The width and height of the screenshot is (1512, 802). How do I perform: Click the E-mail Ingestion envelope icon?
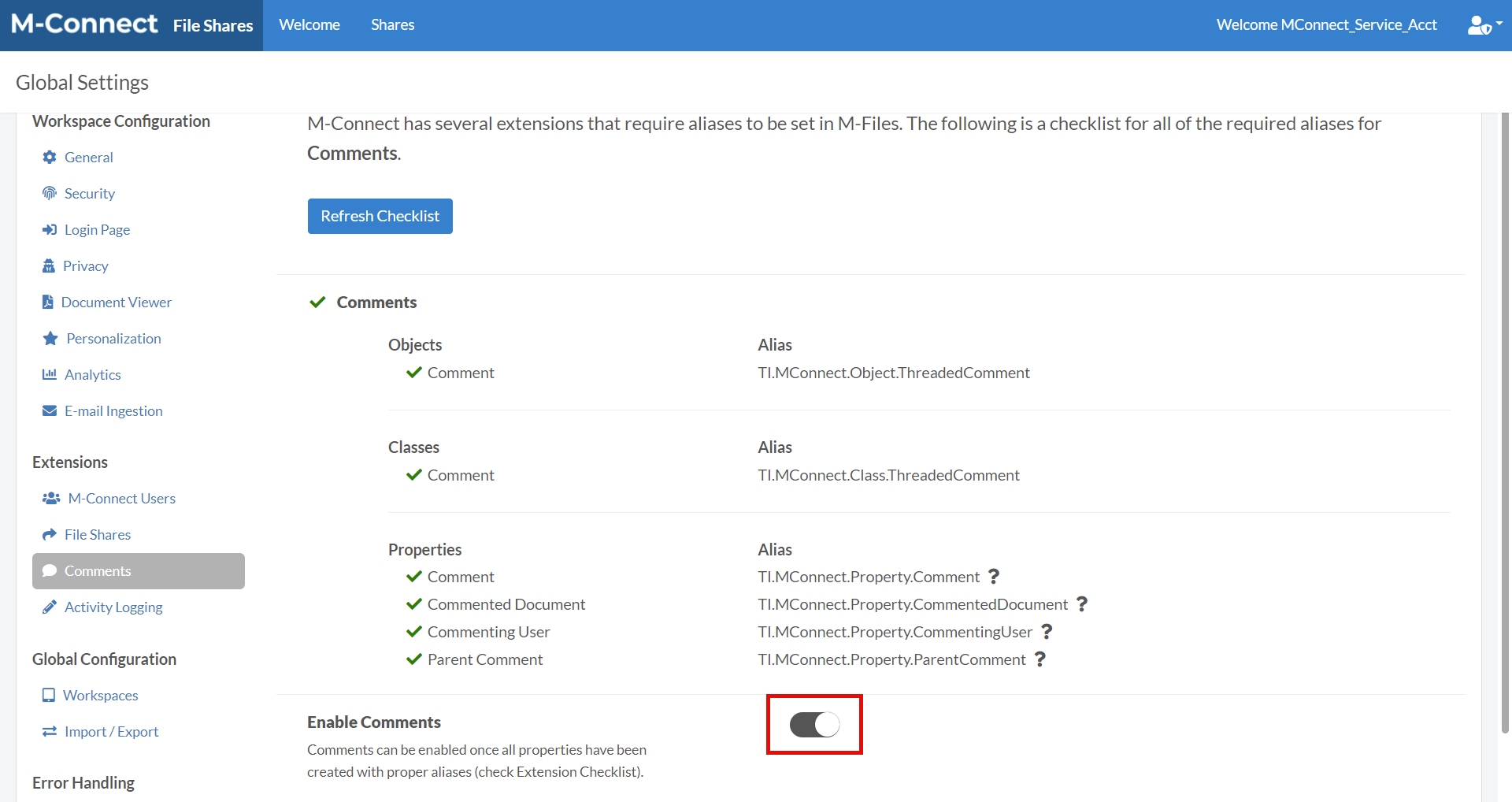pos(50,410)
